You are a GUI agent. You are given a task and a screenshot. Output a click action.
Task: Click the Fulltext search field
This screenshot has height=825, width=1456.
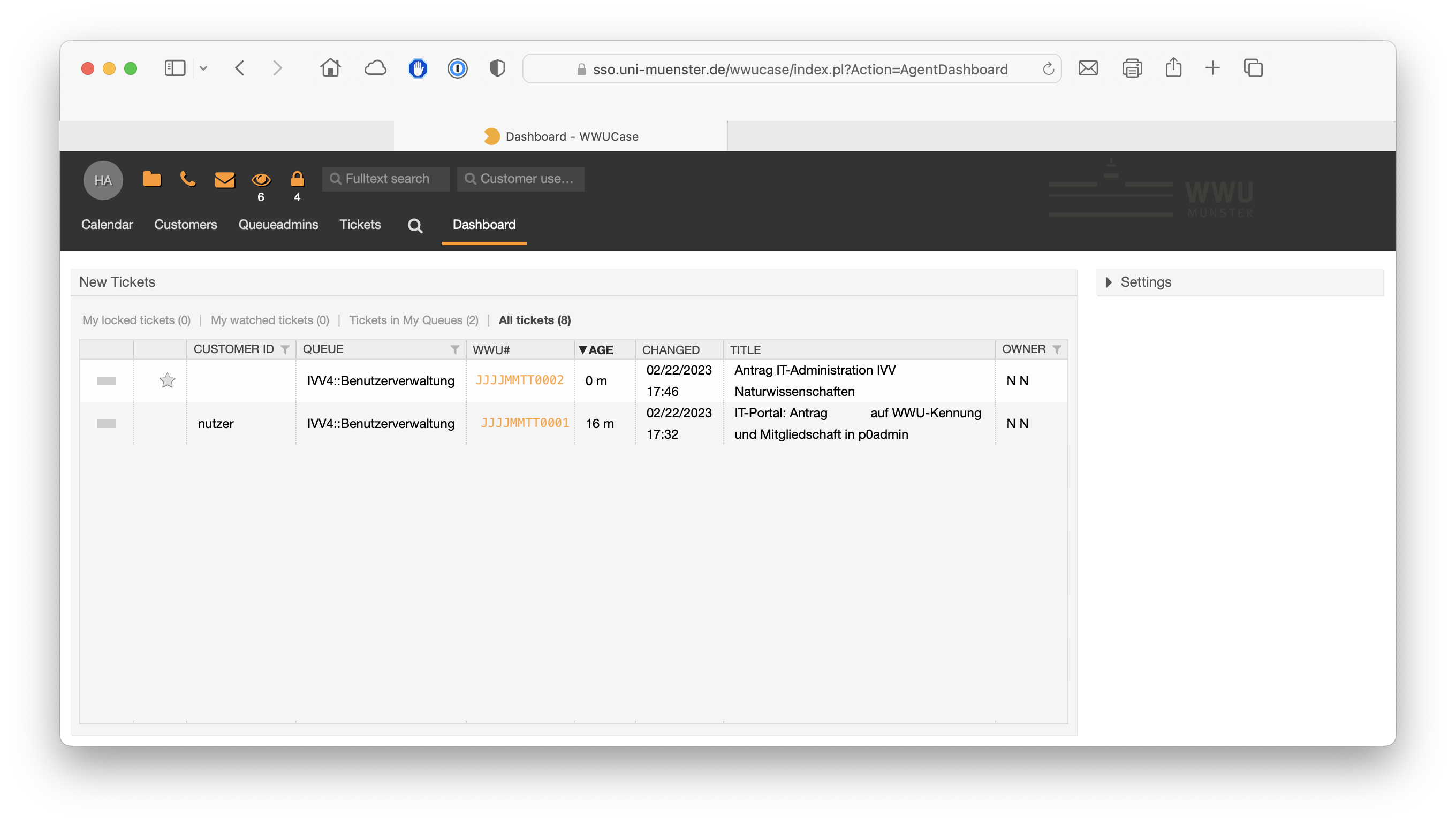tap(386, 179)
